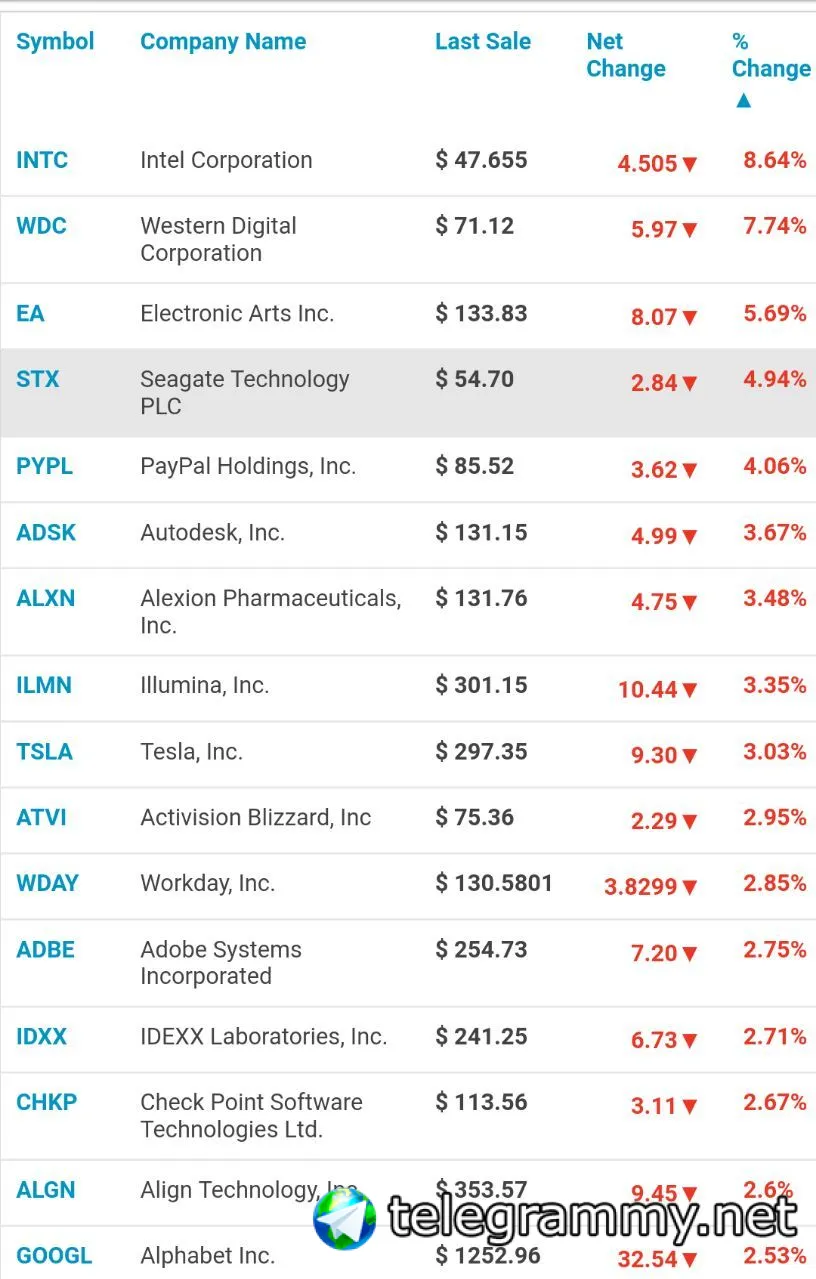
Task: Select the Seagate Technology PLC highlighted row
Action: tap(400, 393)
